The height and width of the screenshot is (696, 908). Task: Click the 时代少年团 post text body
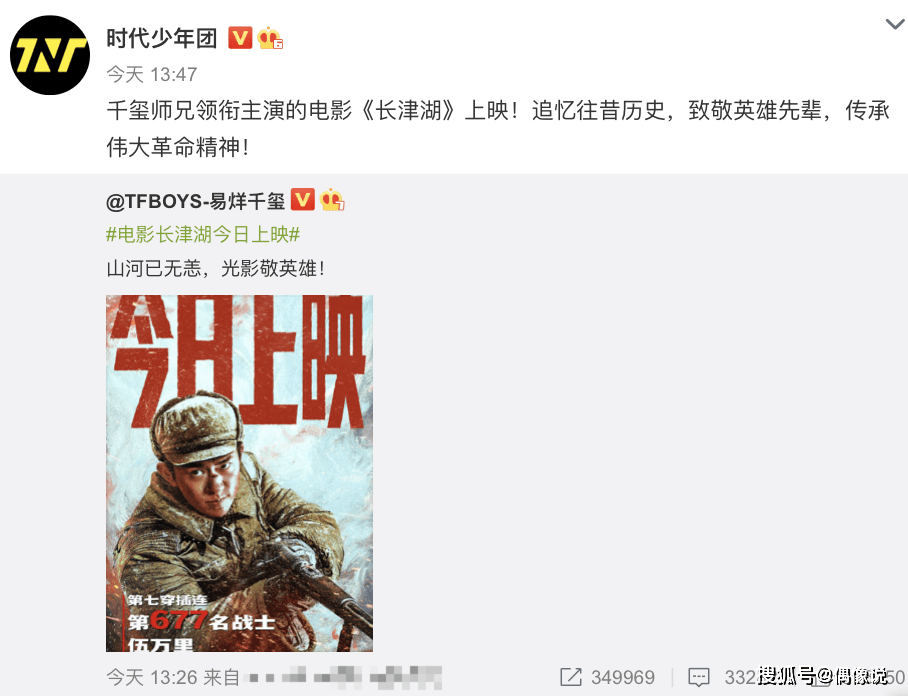498,129
